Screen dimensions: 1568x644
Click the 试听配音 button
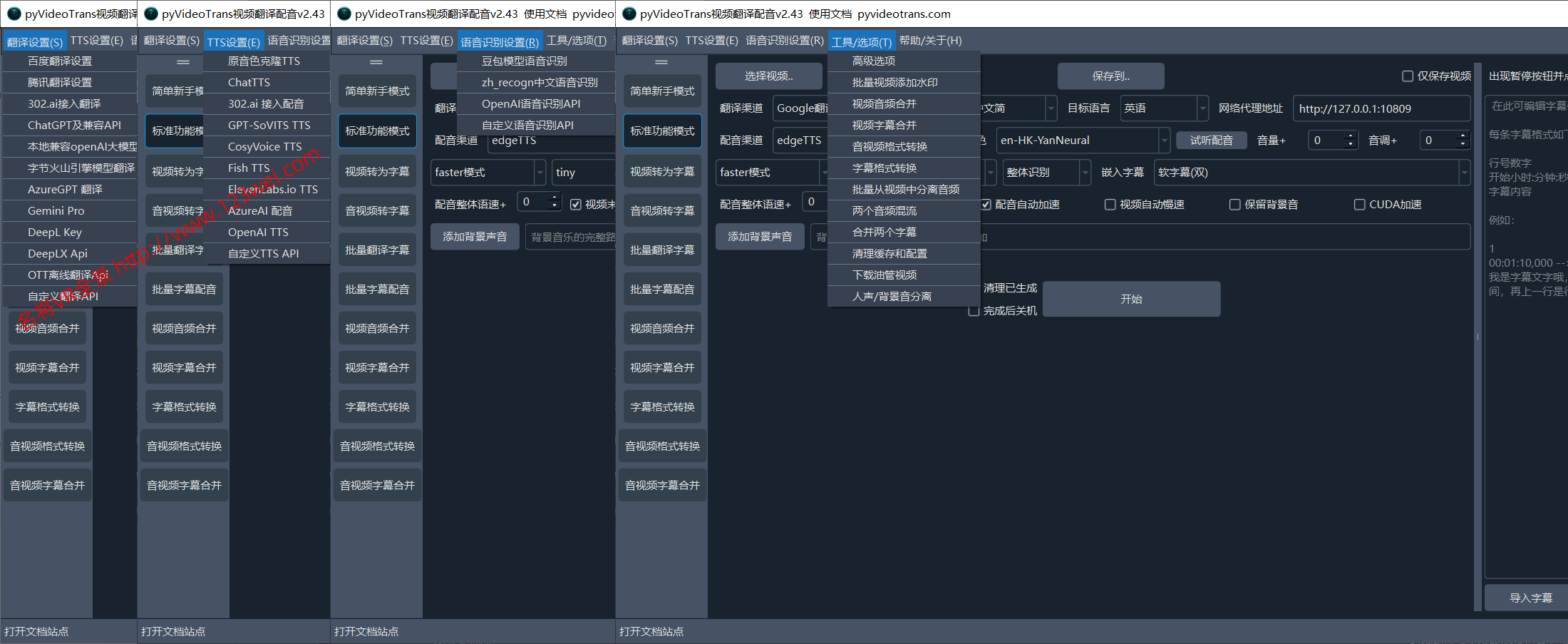[x=1211, y=140]
